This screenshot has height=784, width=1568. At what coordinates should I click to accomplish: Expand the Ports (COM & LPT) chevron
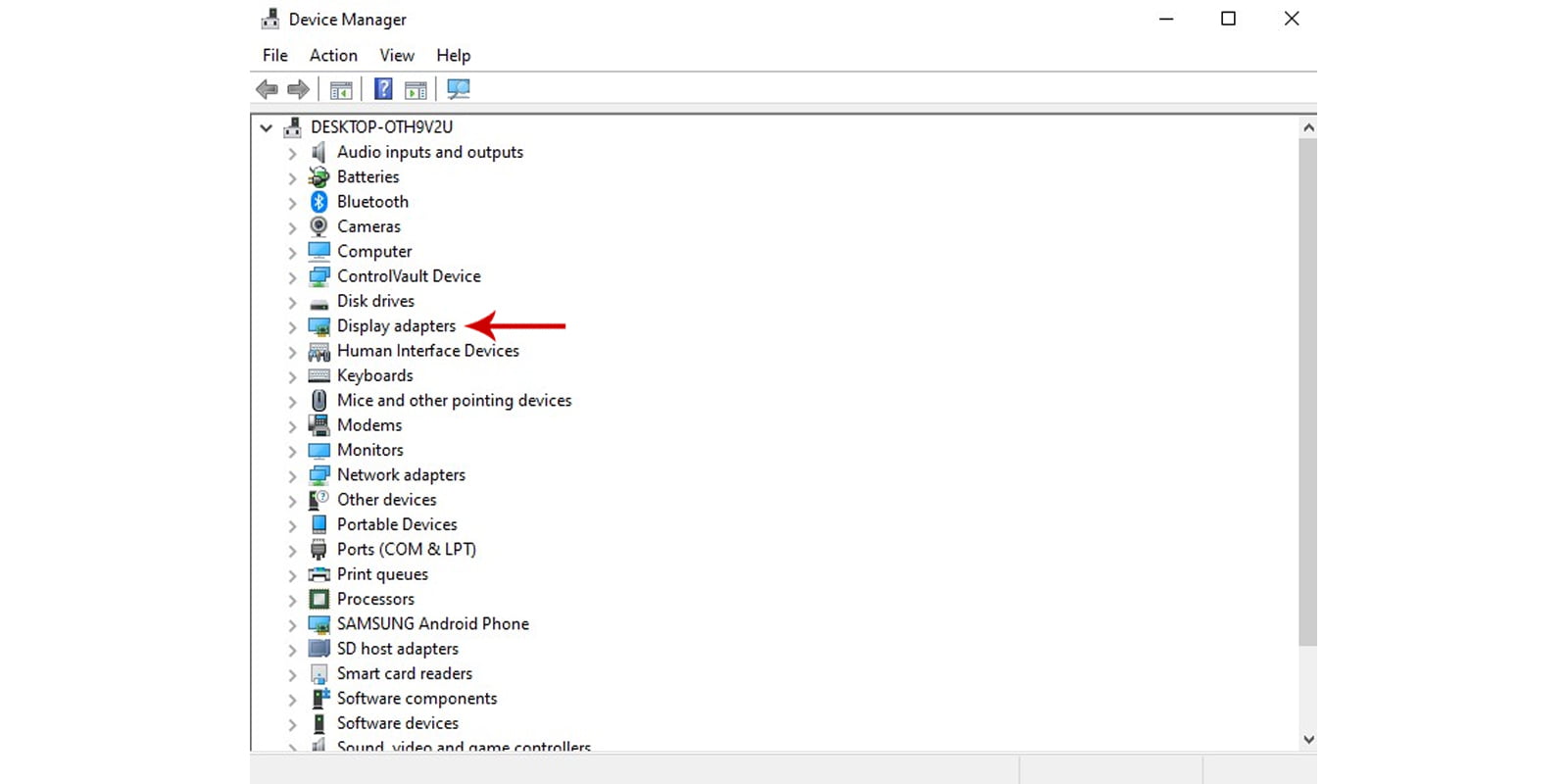coord(292,551)
